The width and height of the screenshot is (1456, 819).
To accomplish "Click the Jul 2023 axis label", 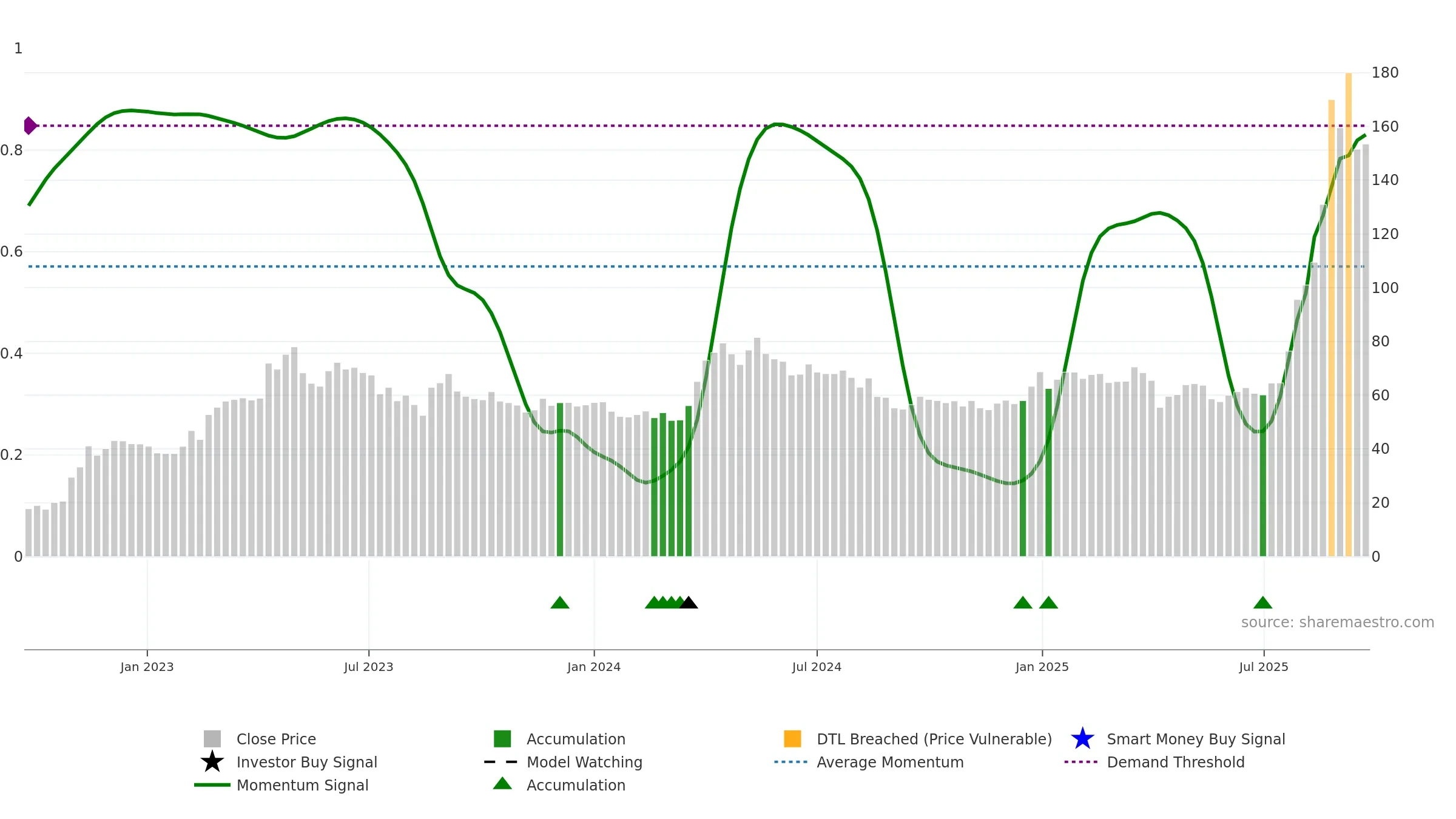I will (x=369, y=667).
